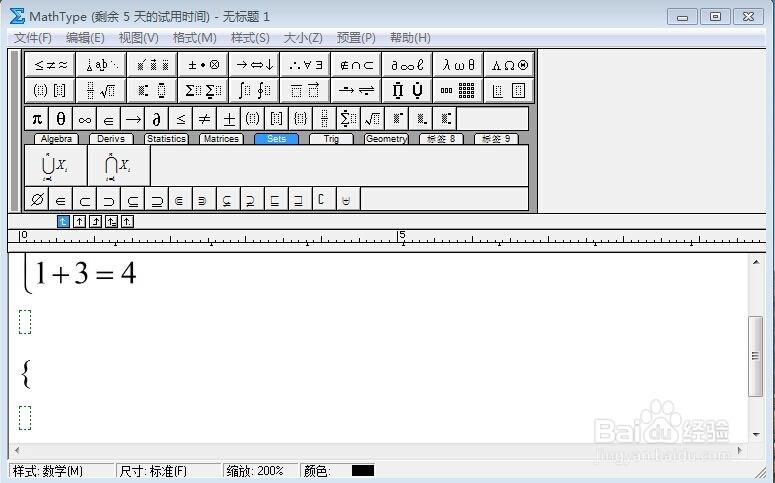
Task: Insert the right arrow symbol from small bar
Action: [132, 119]
